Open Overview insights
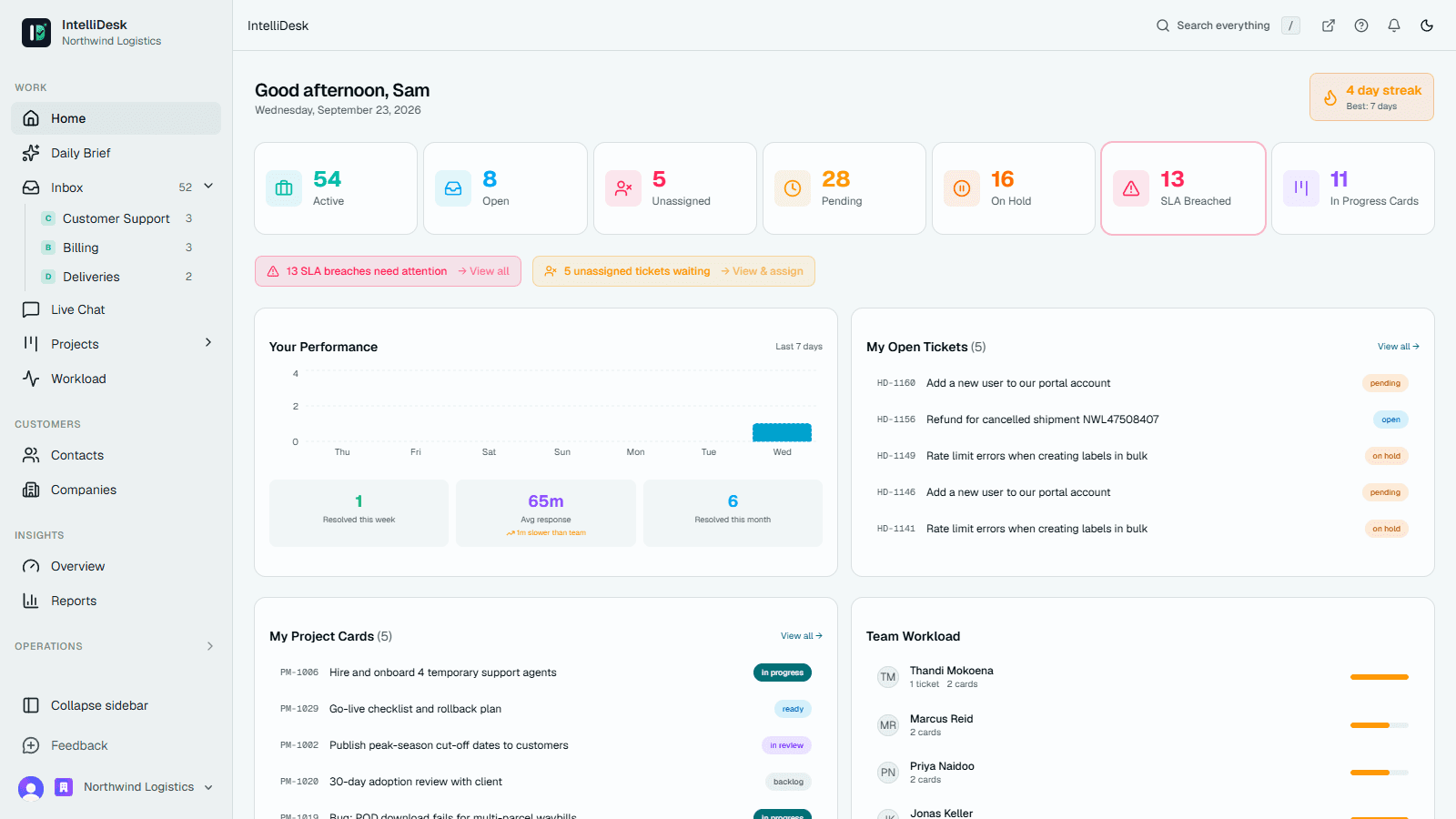 (x=116, y=566)
